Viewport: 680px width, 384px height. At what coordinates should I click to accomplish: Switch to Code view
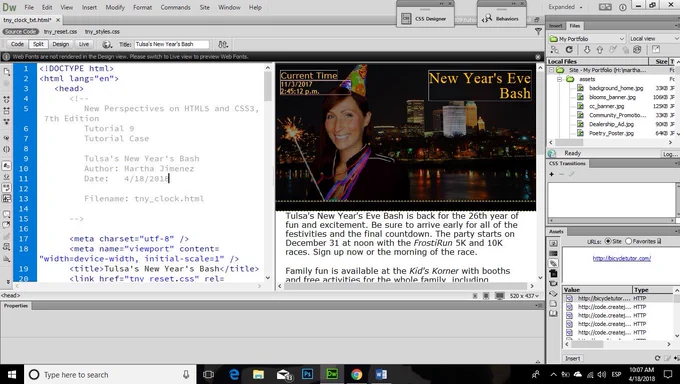[17, 44]
